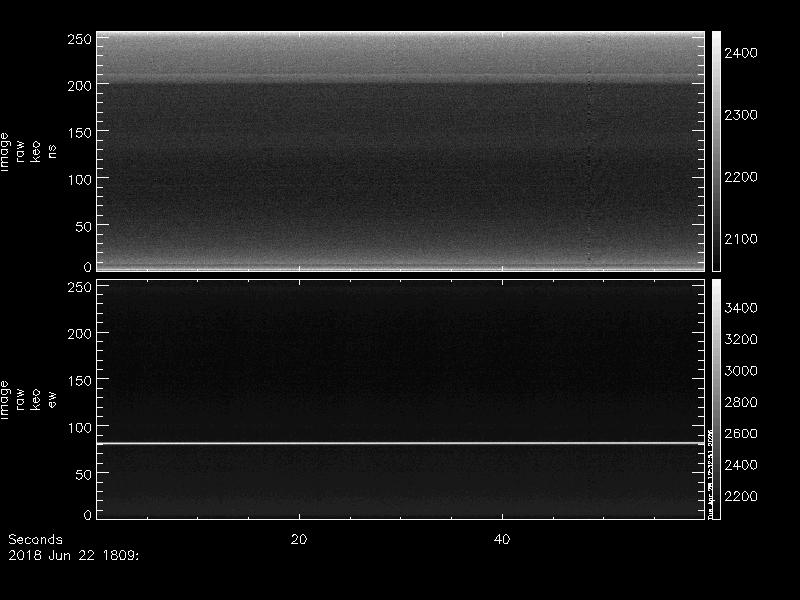Click the 0 tick label of the ns keogram
The image size is (800, 600).
point(87,267)
